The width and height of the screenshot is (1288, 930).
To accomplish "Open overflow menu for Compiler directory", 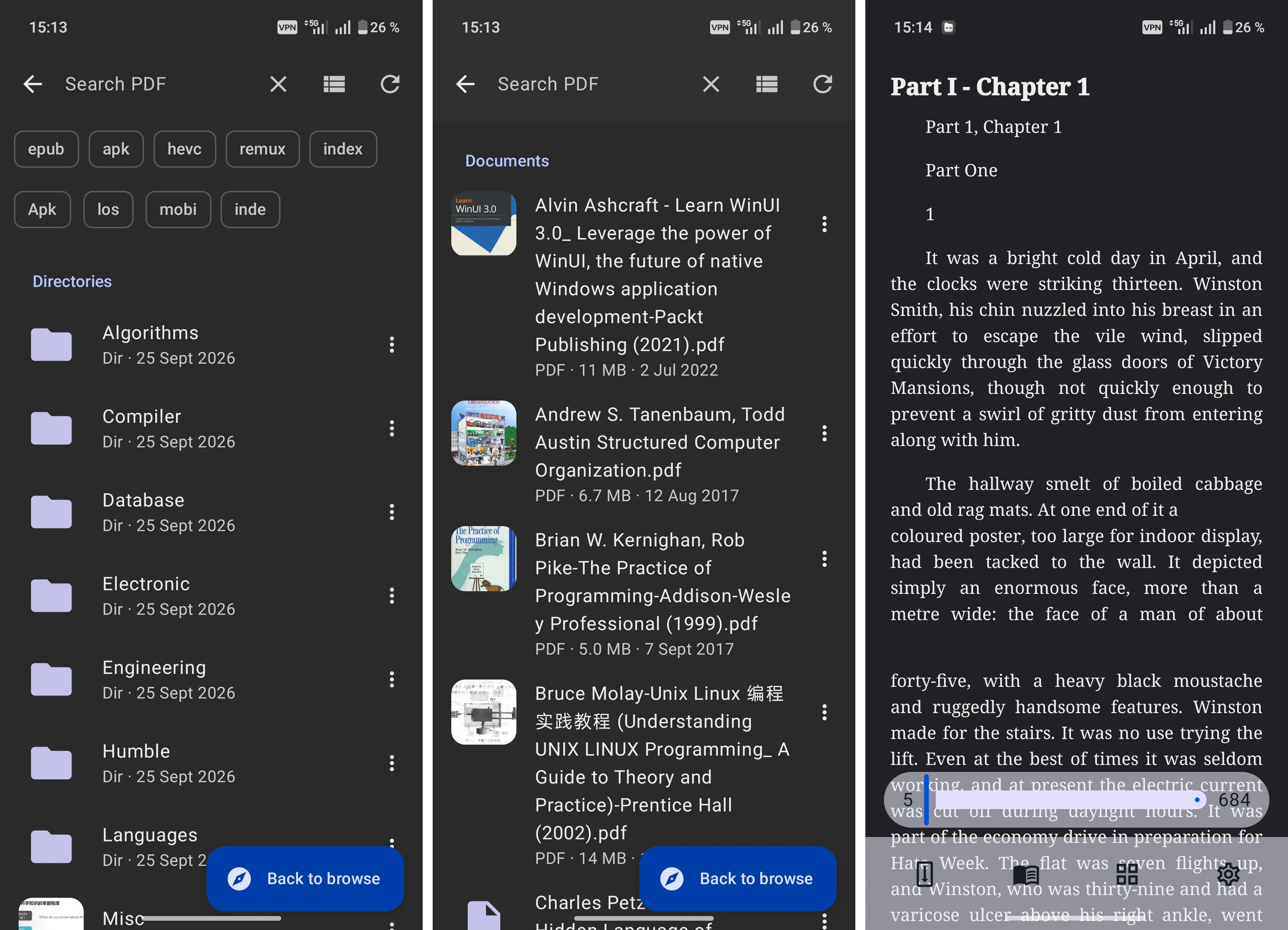I will click(392, 428).
